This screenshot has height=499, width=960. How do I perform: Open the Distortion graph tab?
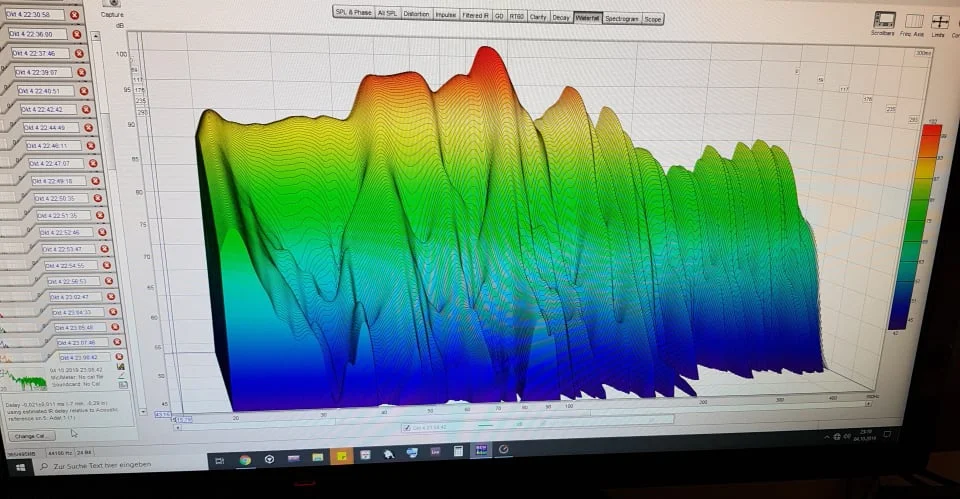coord(416,14)
